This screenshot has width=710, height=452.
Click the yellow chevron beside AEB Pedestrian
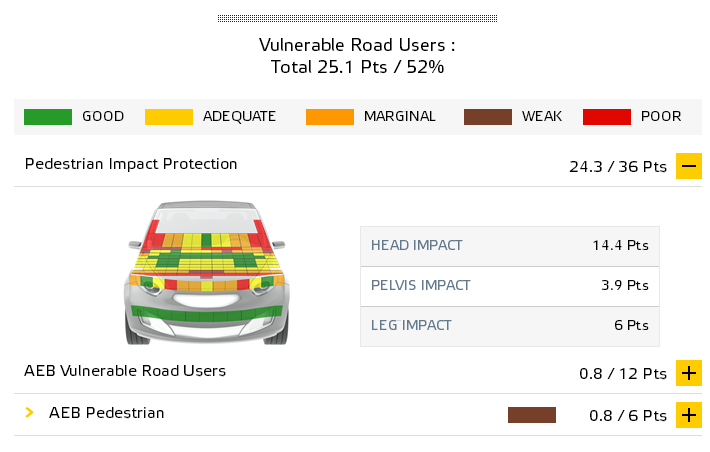pos(29,413)
